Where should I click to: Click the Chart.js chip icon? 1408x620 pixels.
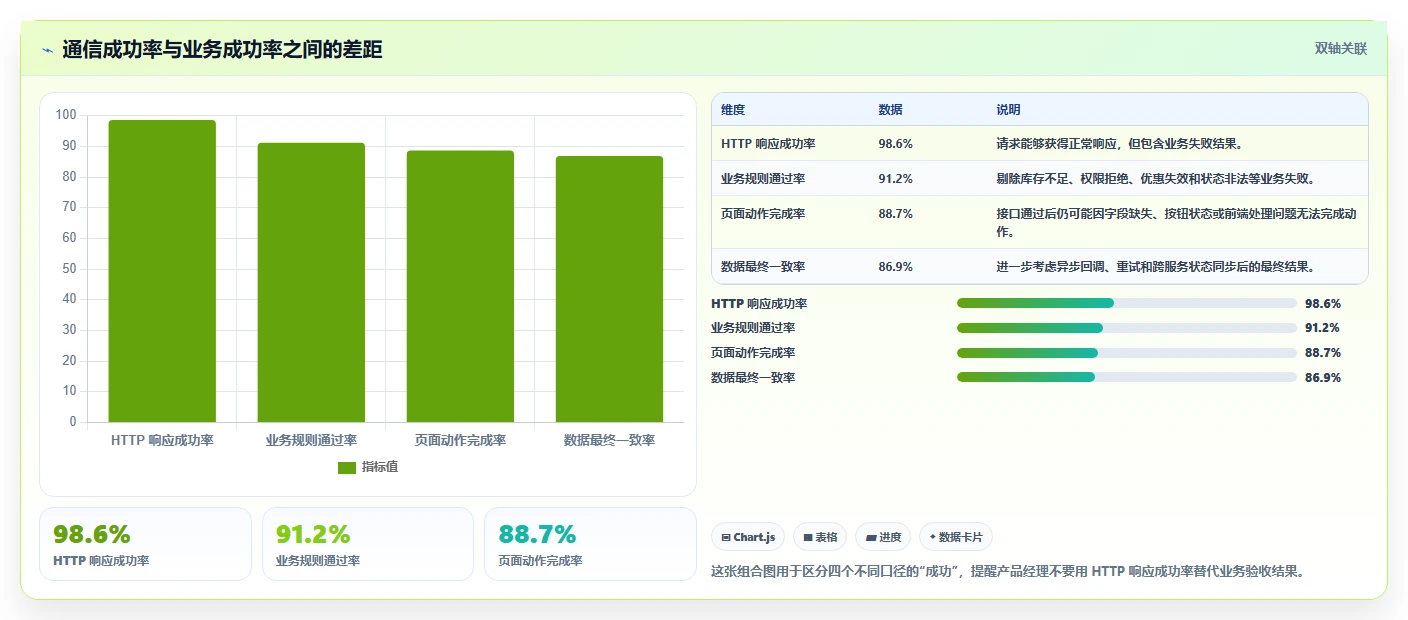pos(726,537)
